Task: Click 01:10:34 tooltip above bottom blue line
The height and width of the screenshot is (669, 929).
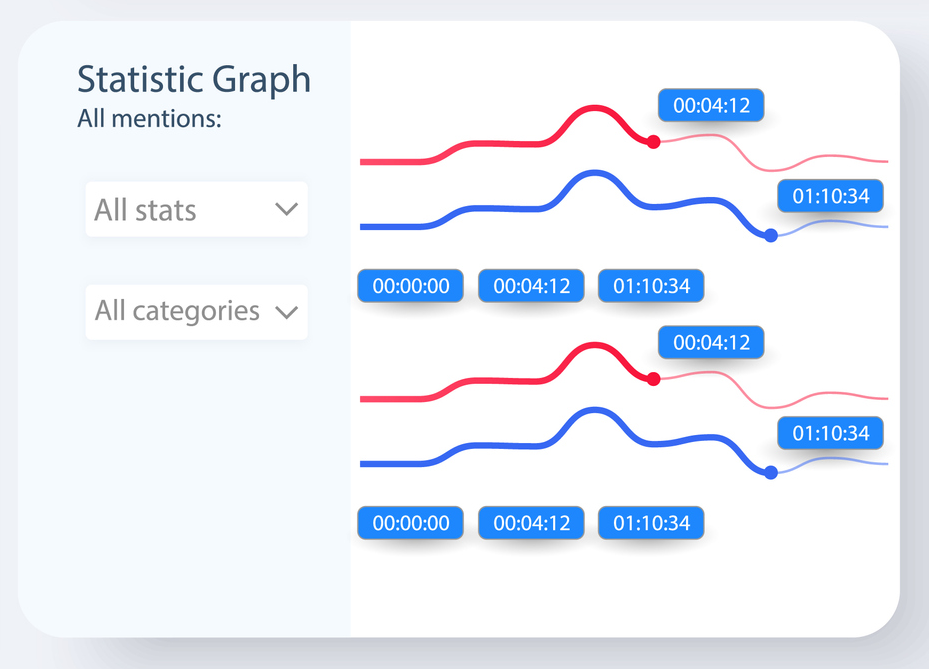Action: tap(831, 433)
